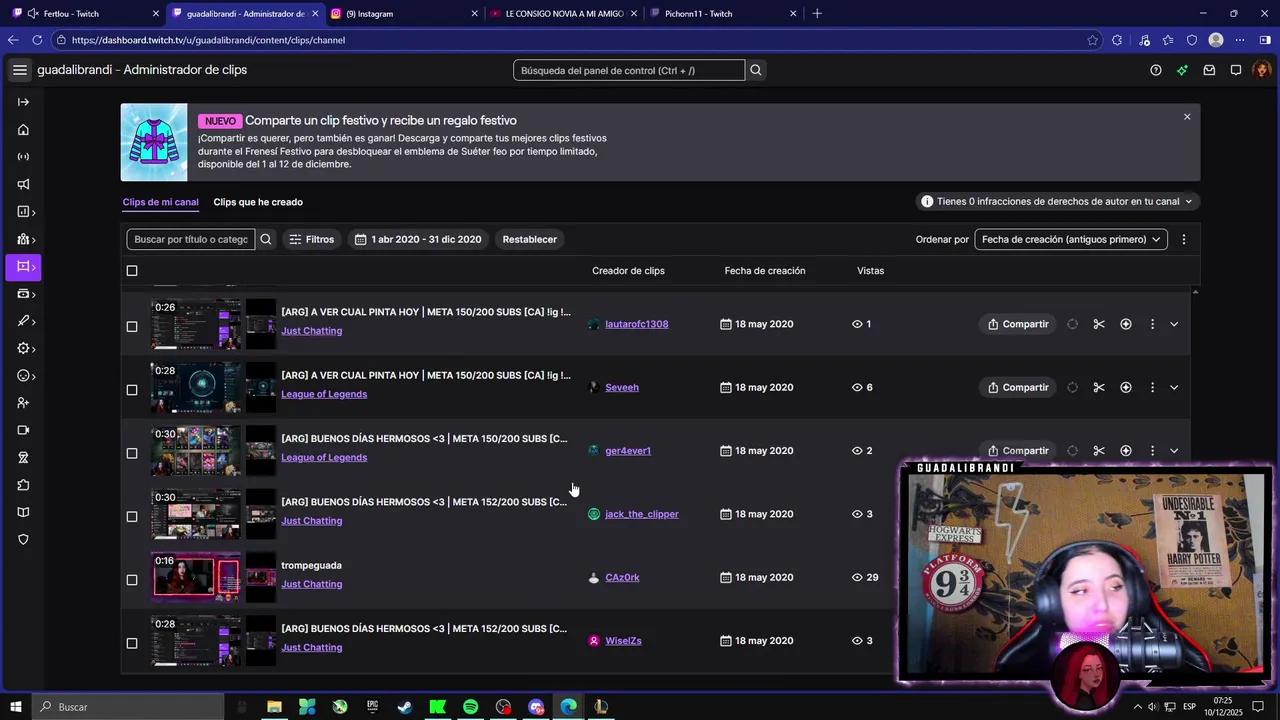
Task: Open the shield Safety icon in sidebar
Action: pyautogui.click(x=23, y=540)
